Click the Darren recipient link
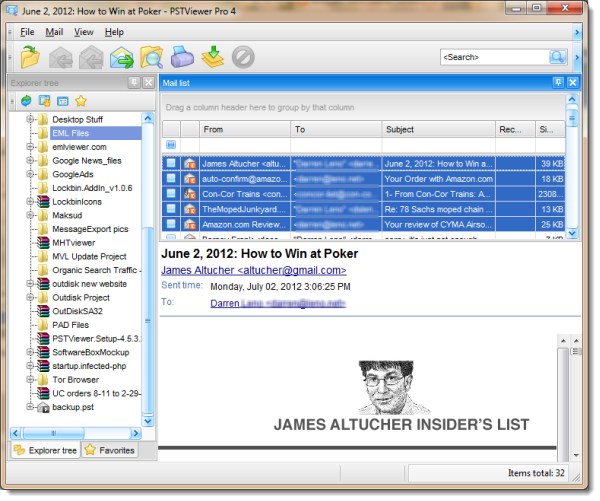 coord(278,304)
